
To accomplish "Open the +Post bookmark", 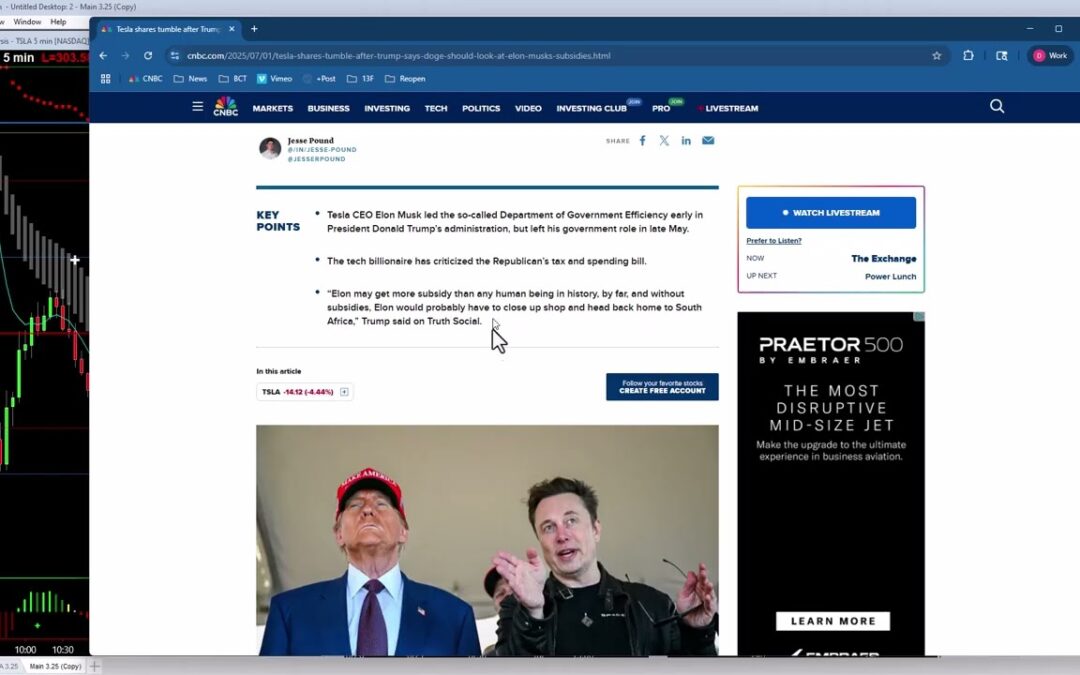I will click(x=319, y=79).
